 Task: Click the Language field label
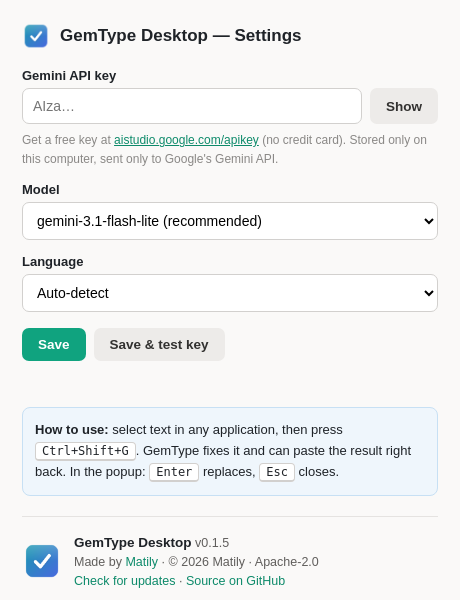(53, 262)
